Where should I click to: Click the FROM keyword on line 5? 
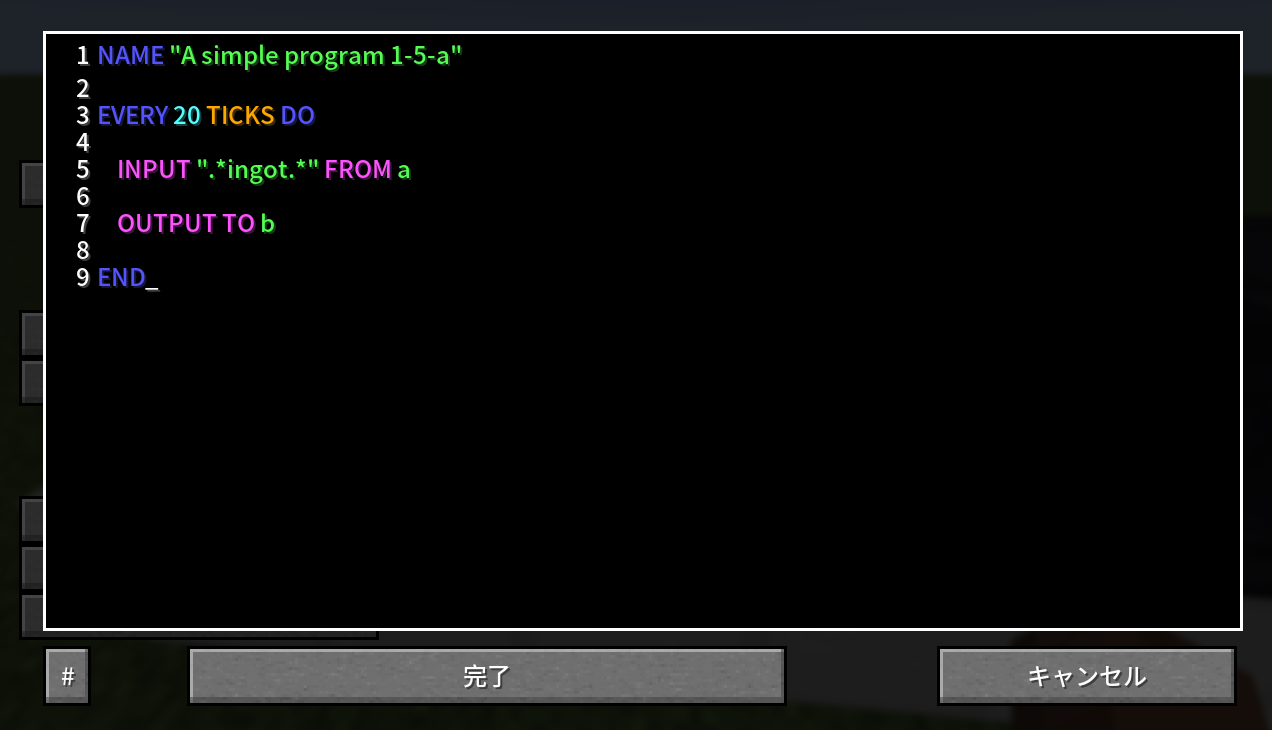pyautogui.click(x=358, y=170)
